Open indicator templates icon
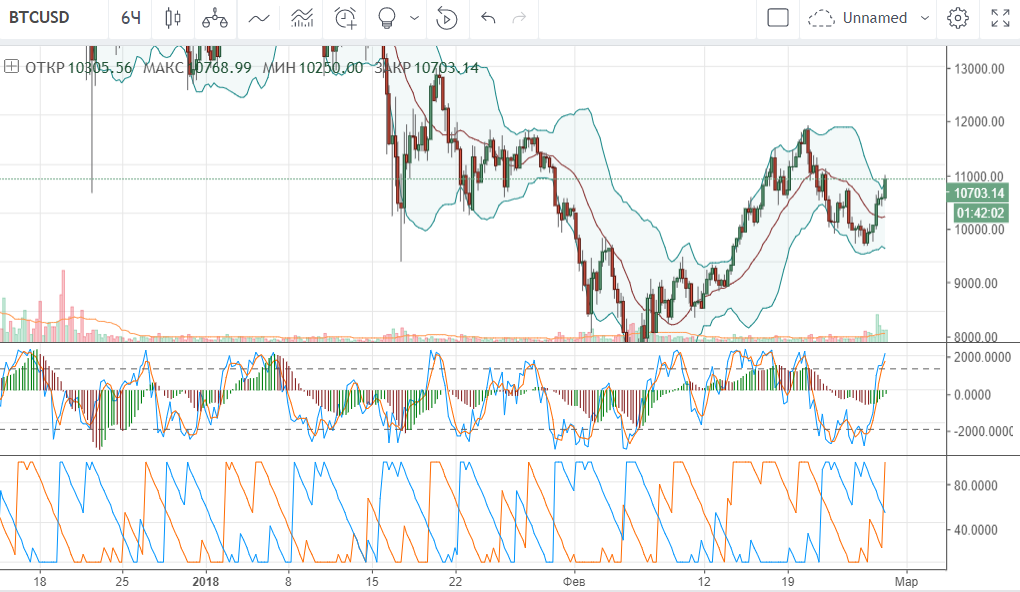The height and width of the screenshot is (592, 1020). 302,18
